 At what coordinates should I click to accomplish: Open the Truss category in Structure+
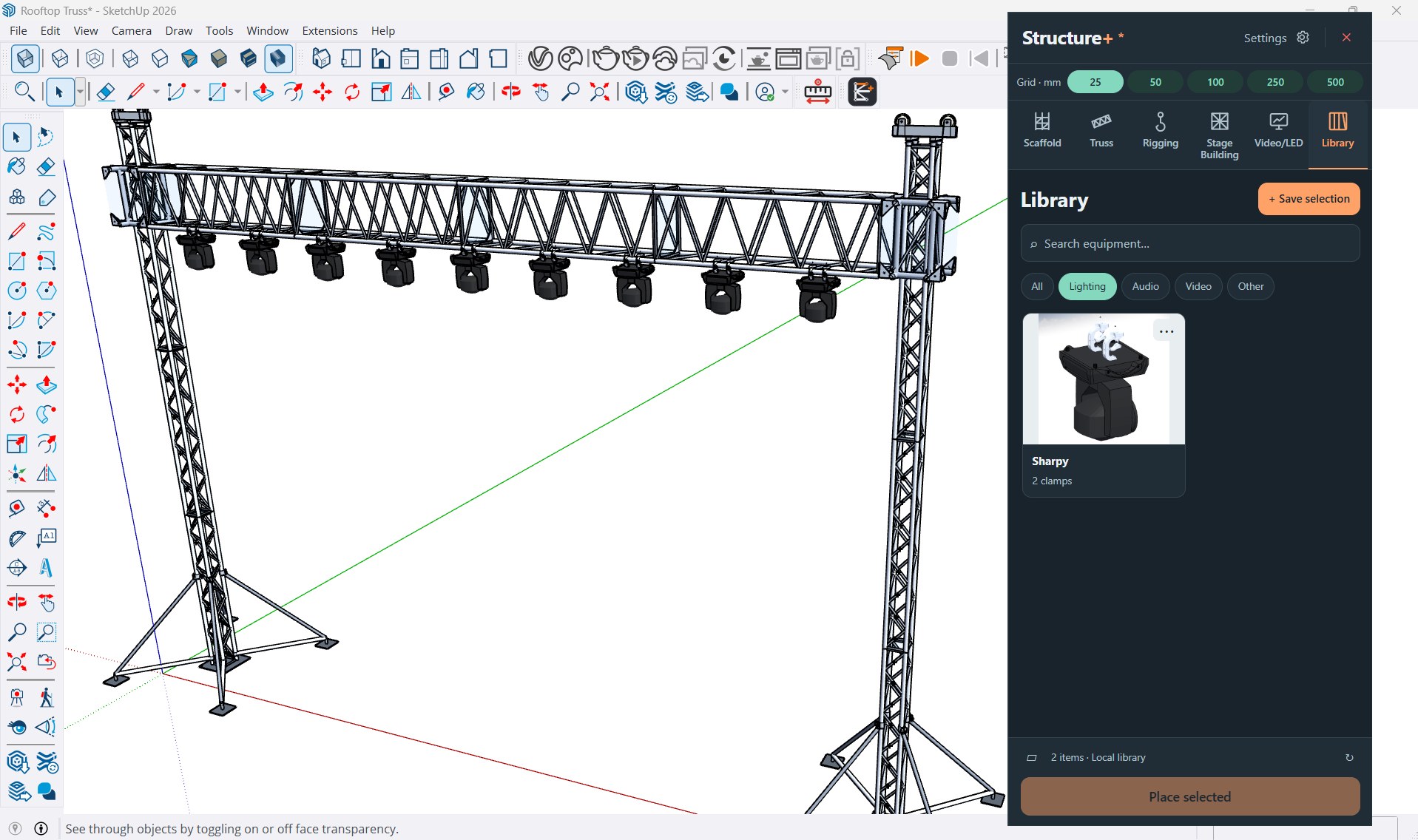point(1101,130)
